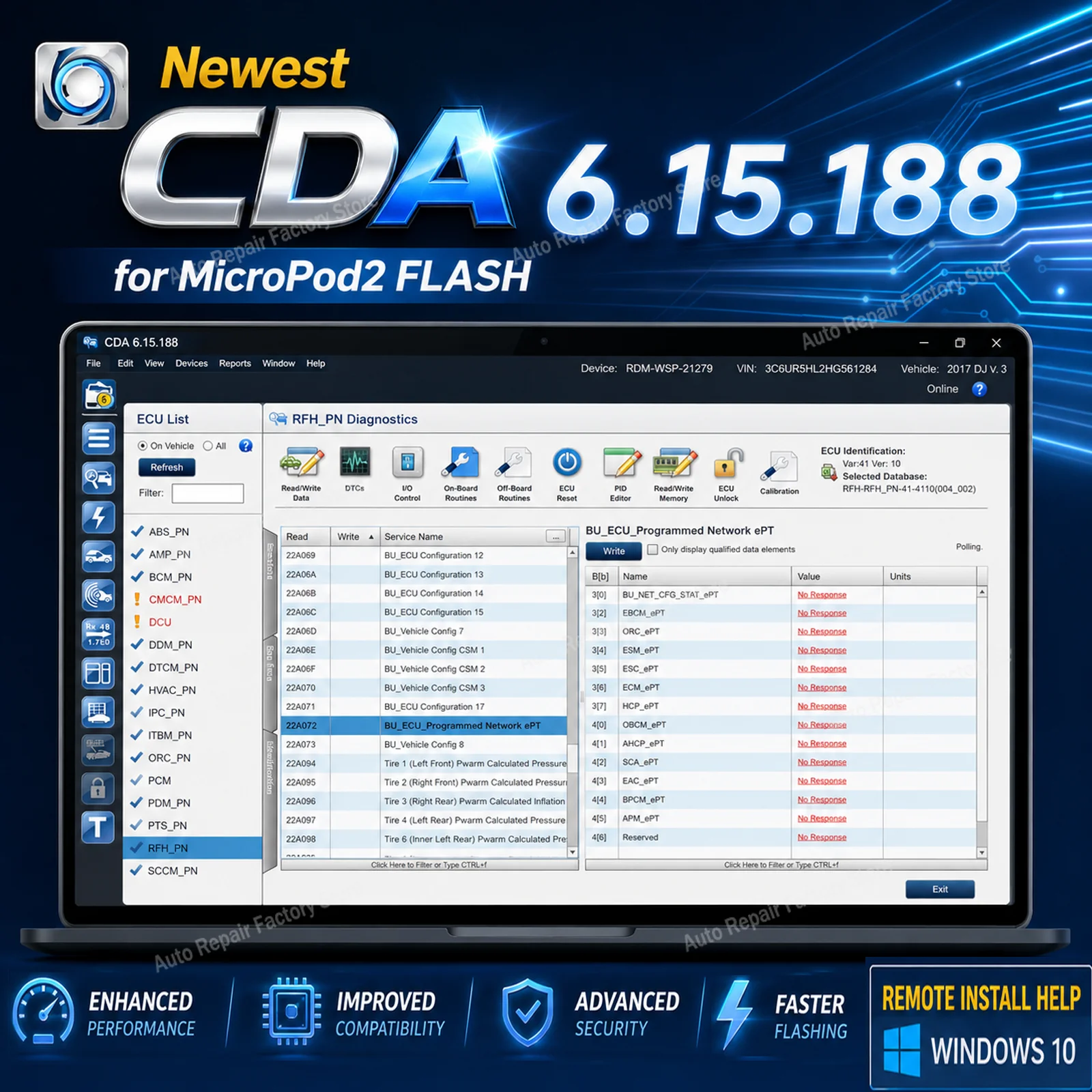Click No Response link for EBCM_ePT

[822, 613]
